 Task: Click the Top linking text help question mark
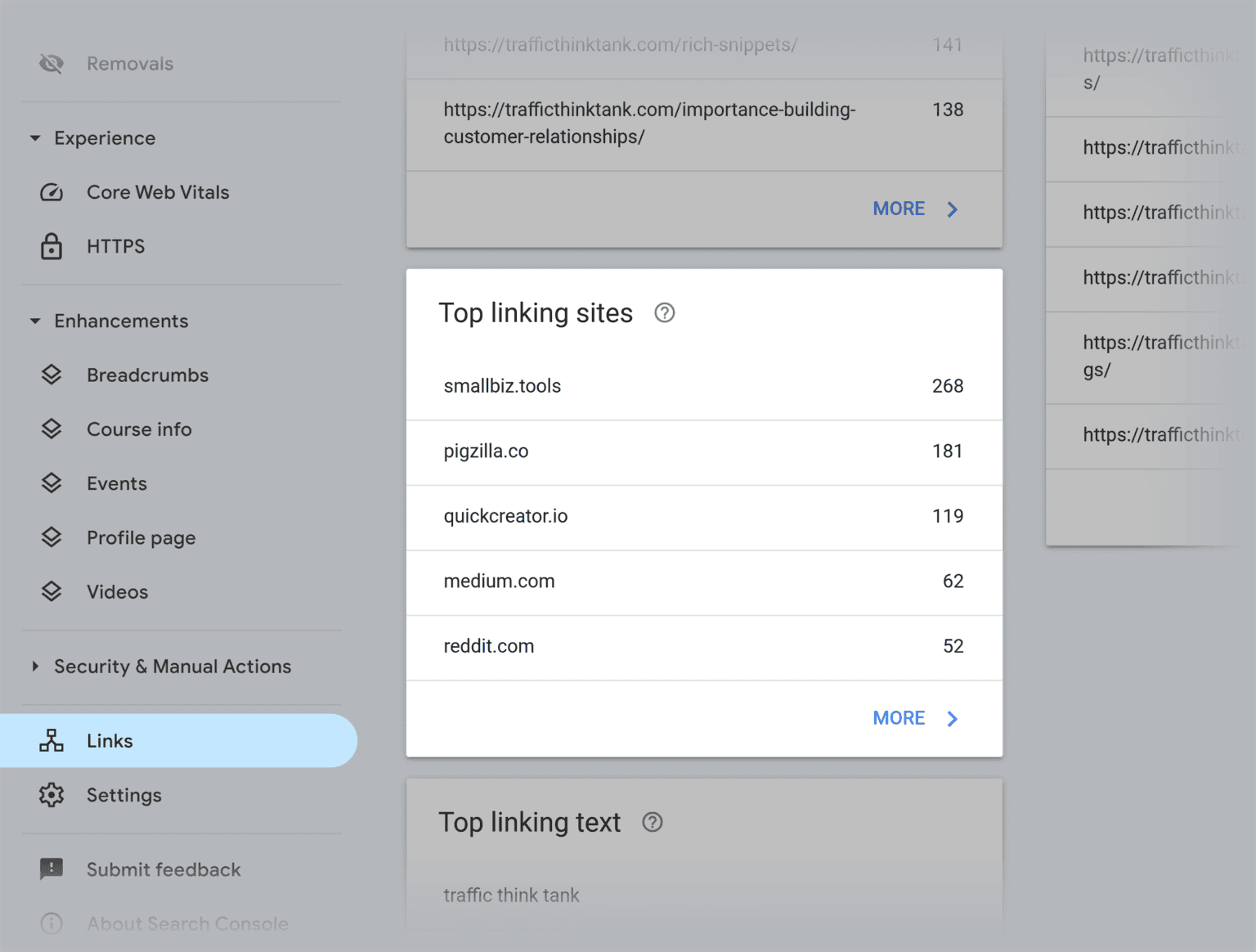point(652,822)
